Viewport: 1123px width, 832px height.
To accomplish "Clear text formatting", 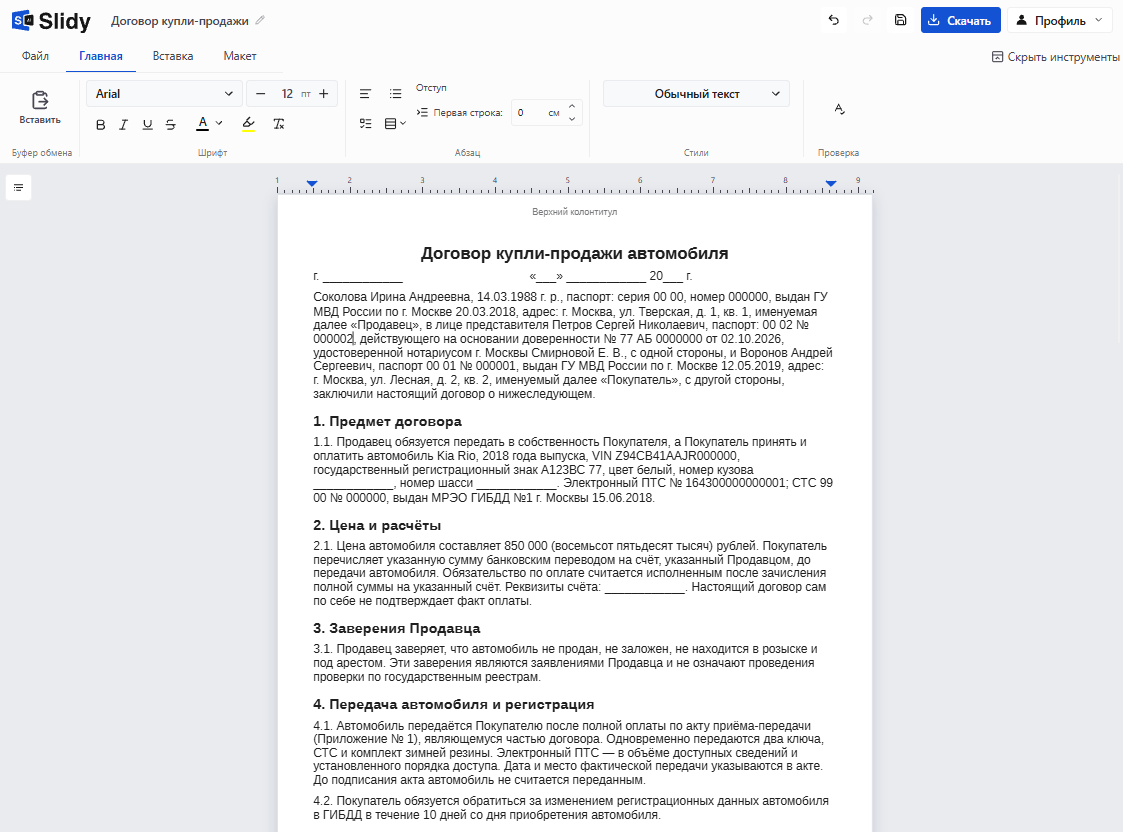I will click(279, 125).
